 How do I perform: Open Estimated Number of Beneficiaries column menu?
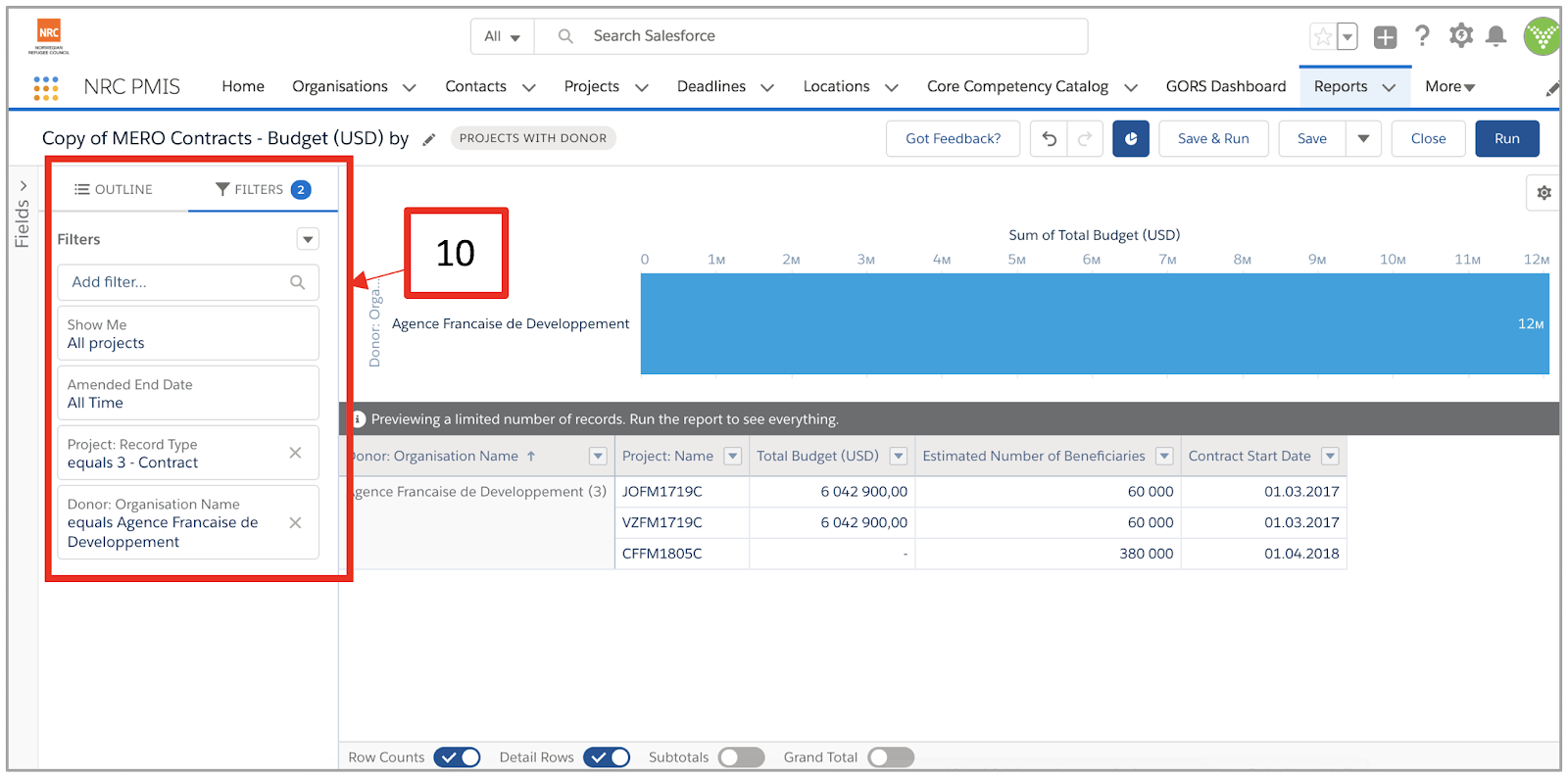point(1164,457)
